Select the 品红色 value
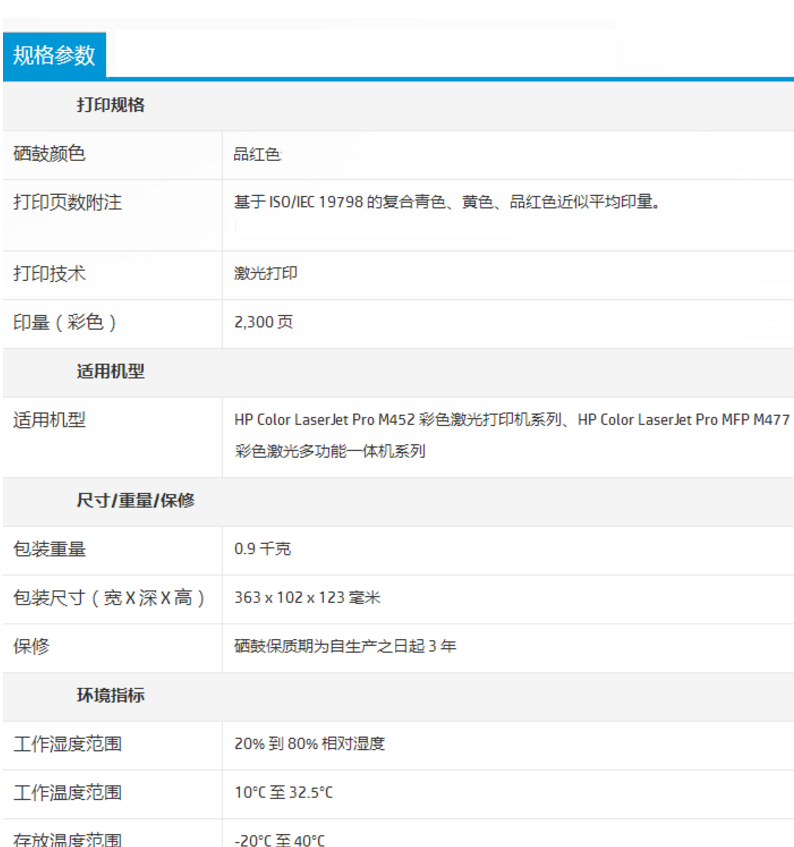Viewport: 794px width, 847px height. pyautogui.click(x=257, y=154)
